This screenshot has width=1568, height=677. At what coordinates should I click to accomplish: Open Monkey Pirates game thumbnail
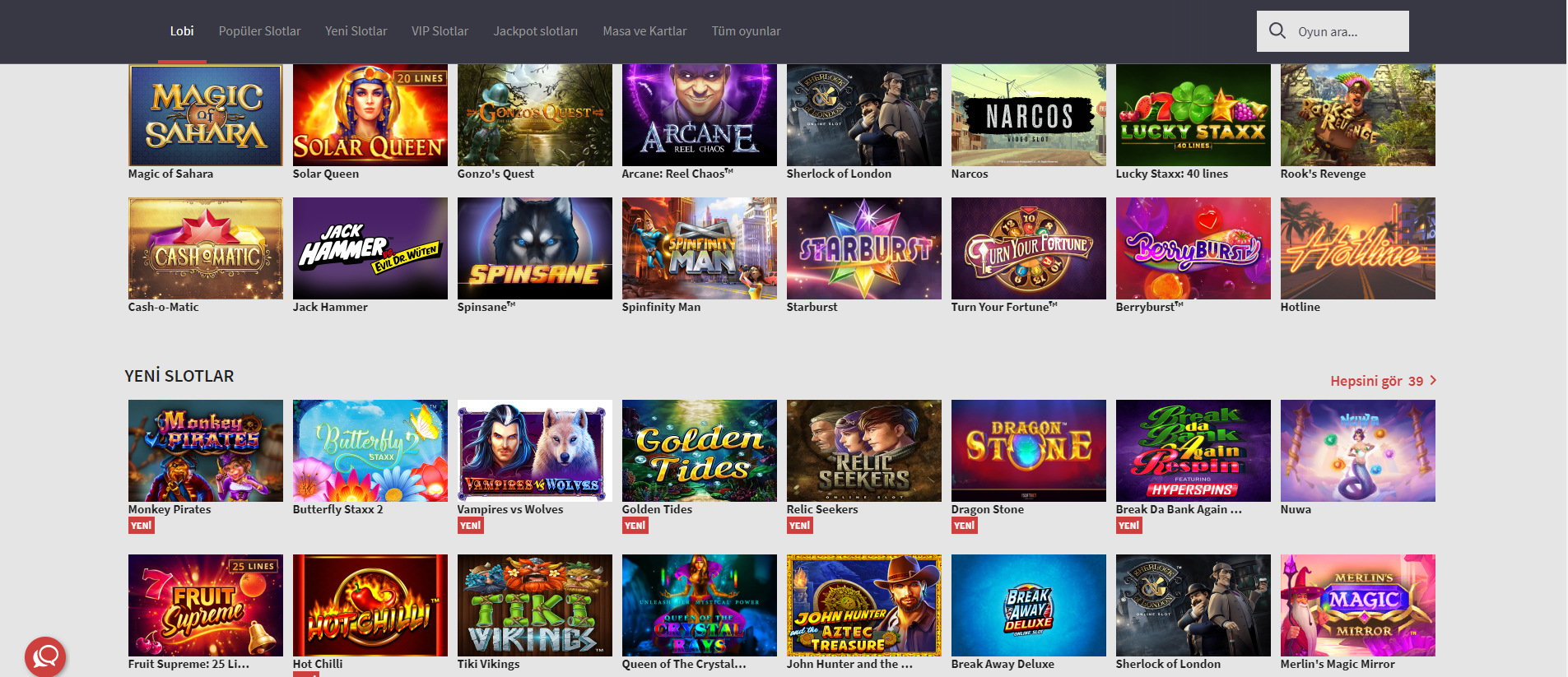206,451
